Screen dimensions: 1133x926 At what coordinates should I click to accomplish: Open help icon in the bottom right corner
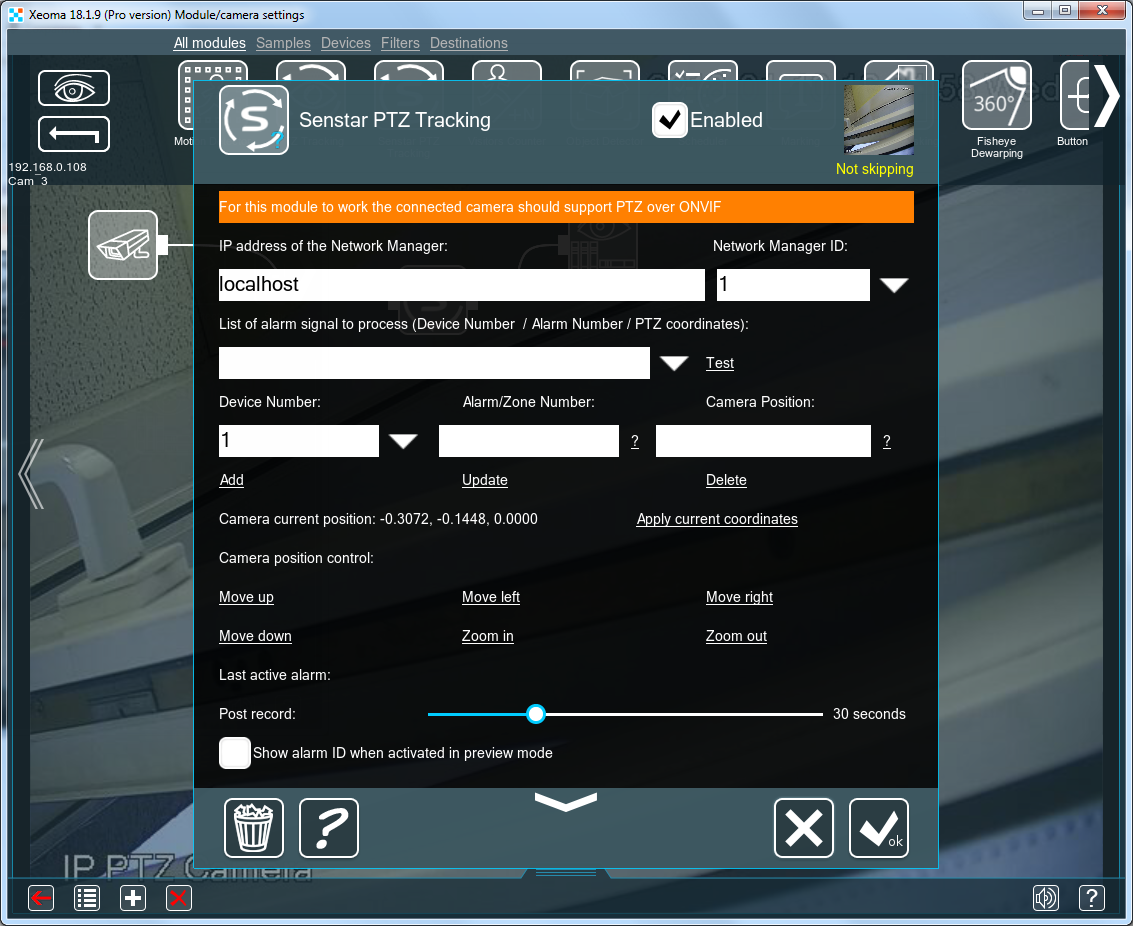[1092, 898]
